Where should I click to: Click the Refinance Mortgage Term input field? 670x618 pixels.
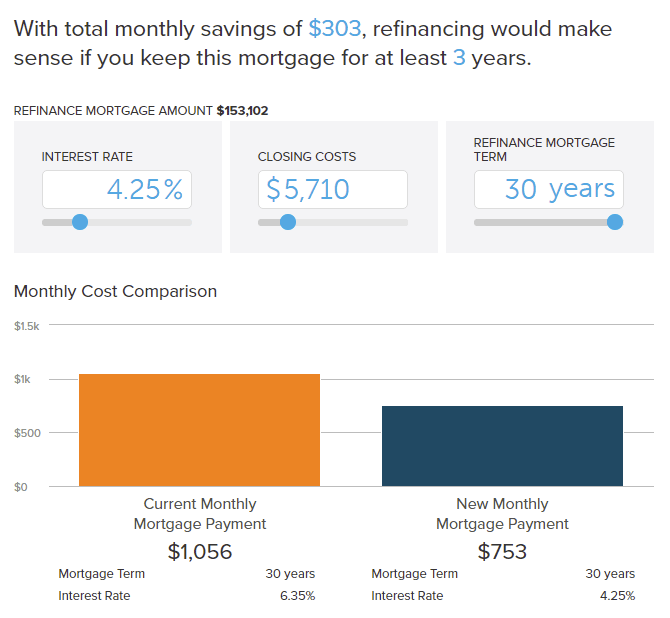click(548, 189)
